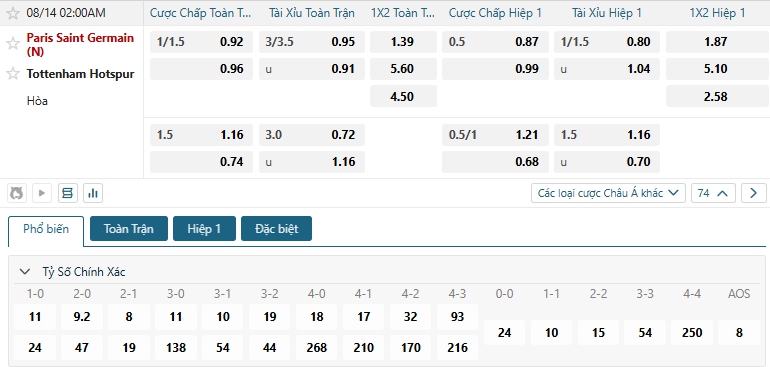Pick the 1.39 full-time 1X2 odds
The image size is (770, 367).
pyautogui.click(x=403, y=42)
